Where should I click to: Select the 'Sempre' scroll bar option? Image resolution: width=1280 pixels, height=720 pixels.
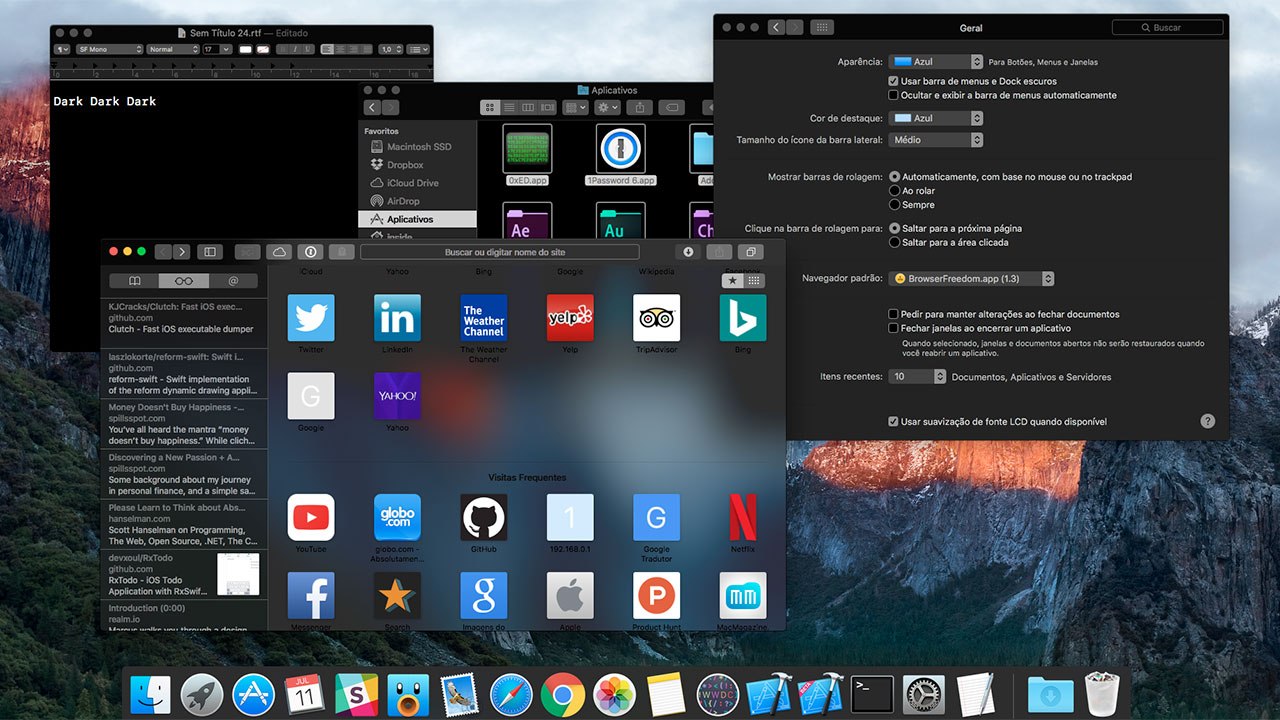(x=894, y=205)
